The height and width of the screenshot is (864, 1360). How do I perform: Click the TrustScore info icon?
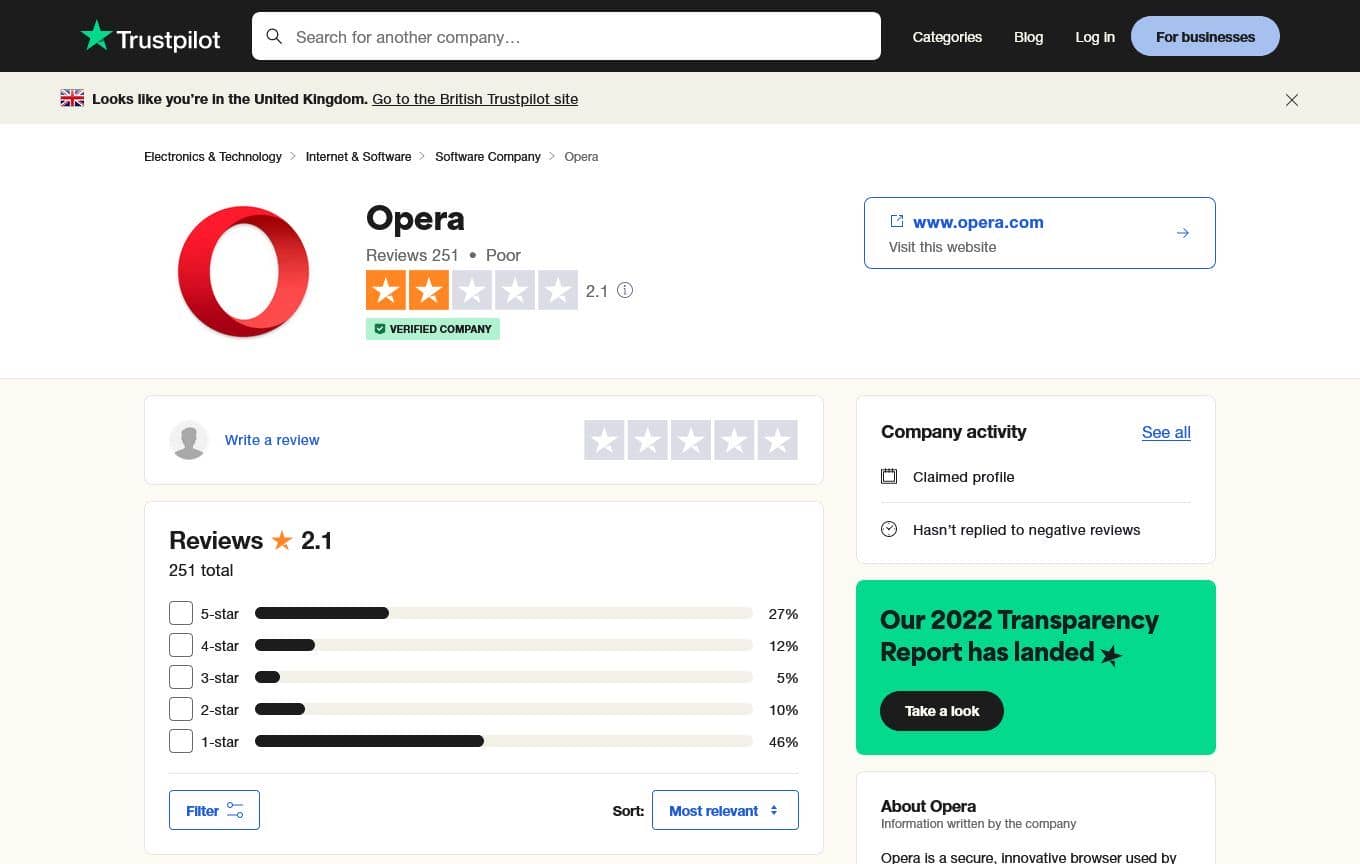click(x=625, y=290)
